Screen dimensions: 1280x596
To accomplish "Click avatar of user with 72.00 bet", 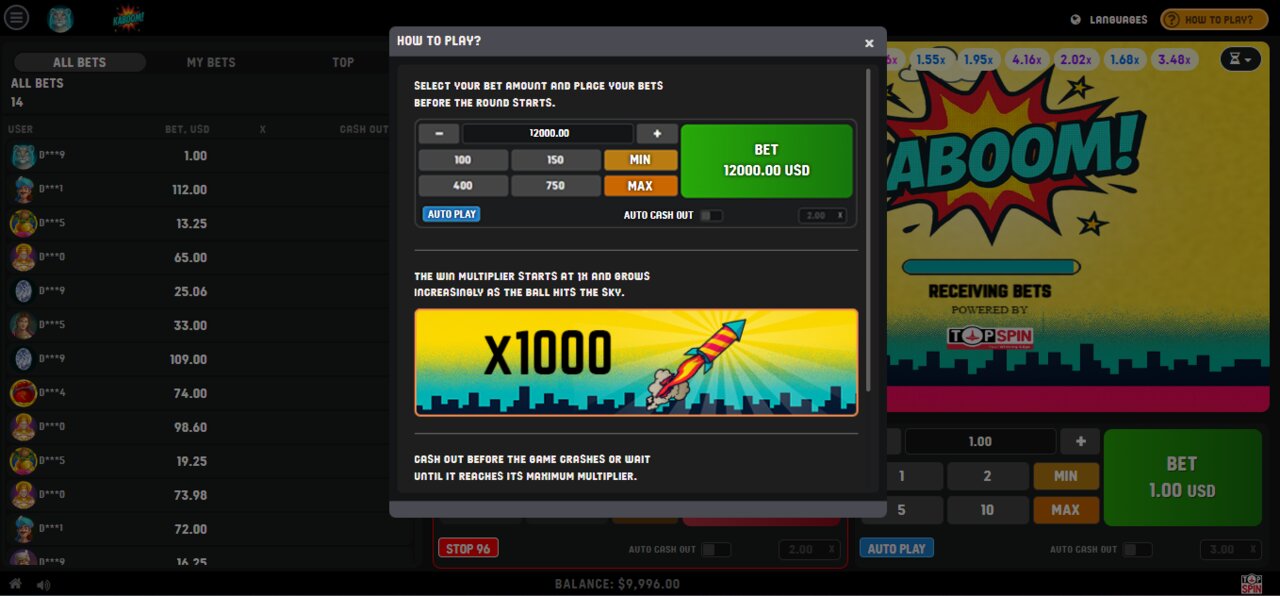I will click(x=23, y=530).
